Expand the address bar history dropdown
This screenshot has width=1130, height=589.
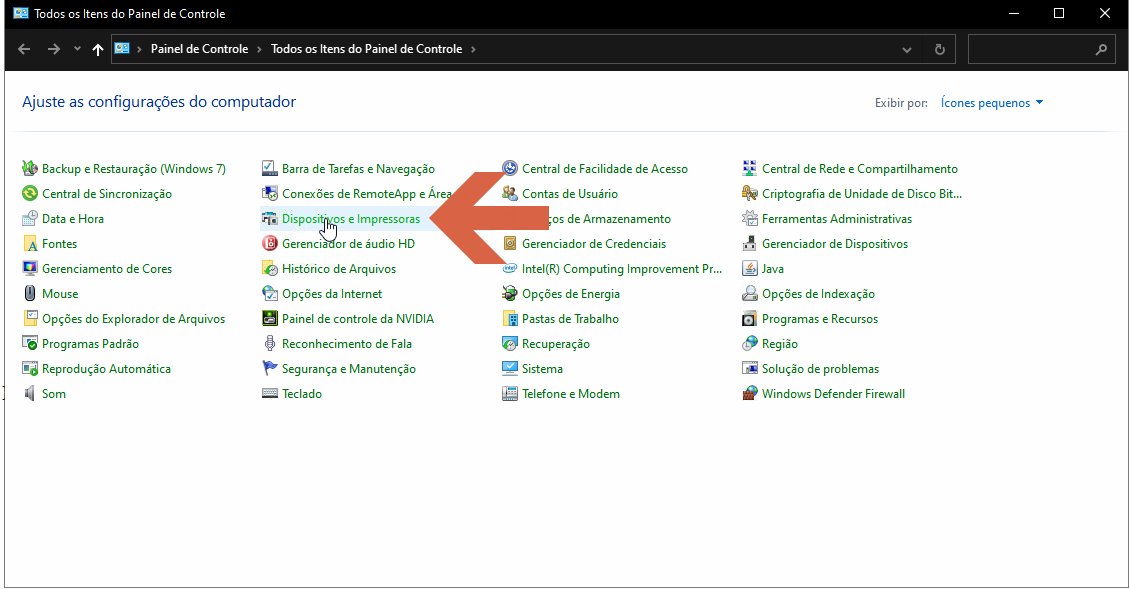[907, 49]
